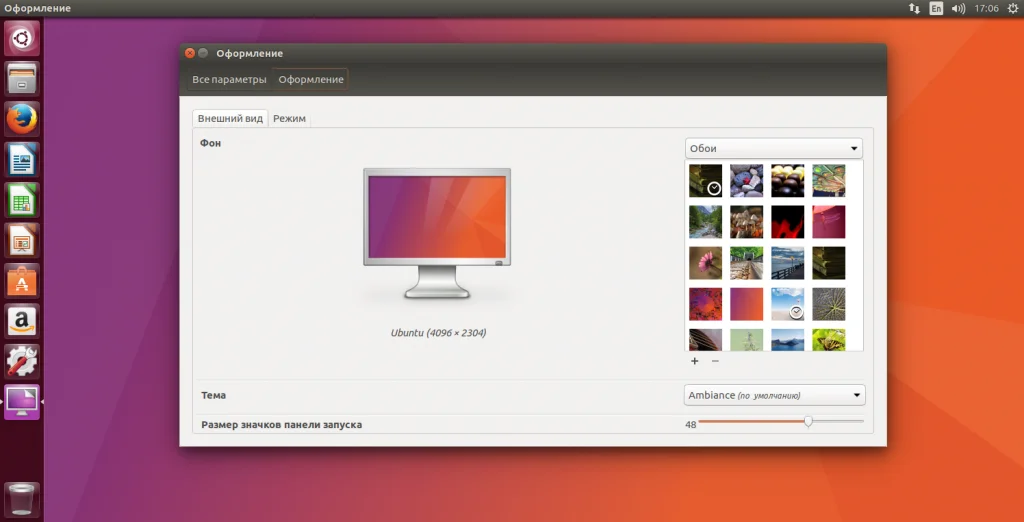The width and height of the screenshot is (1024, 522).
Task: Launch LibreOffice Writer from the dock
Action: 22,160
